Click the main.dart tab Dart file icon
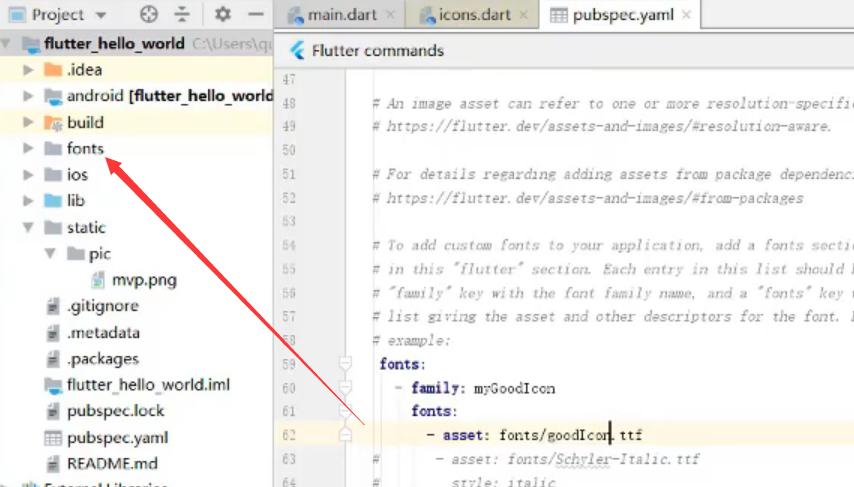This screenshot has height=487, width=854. (x=296, y=15)
